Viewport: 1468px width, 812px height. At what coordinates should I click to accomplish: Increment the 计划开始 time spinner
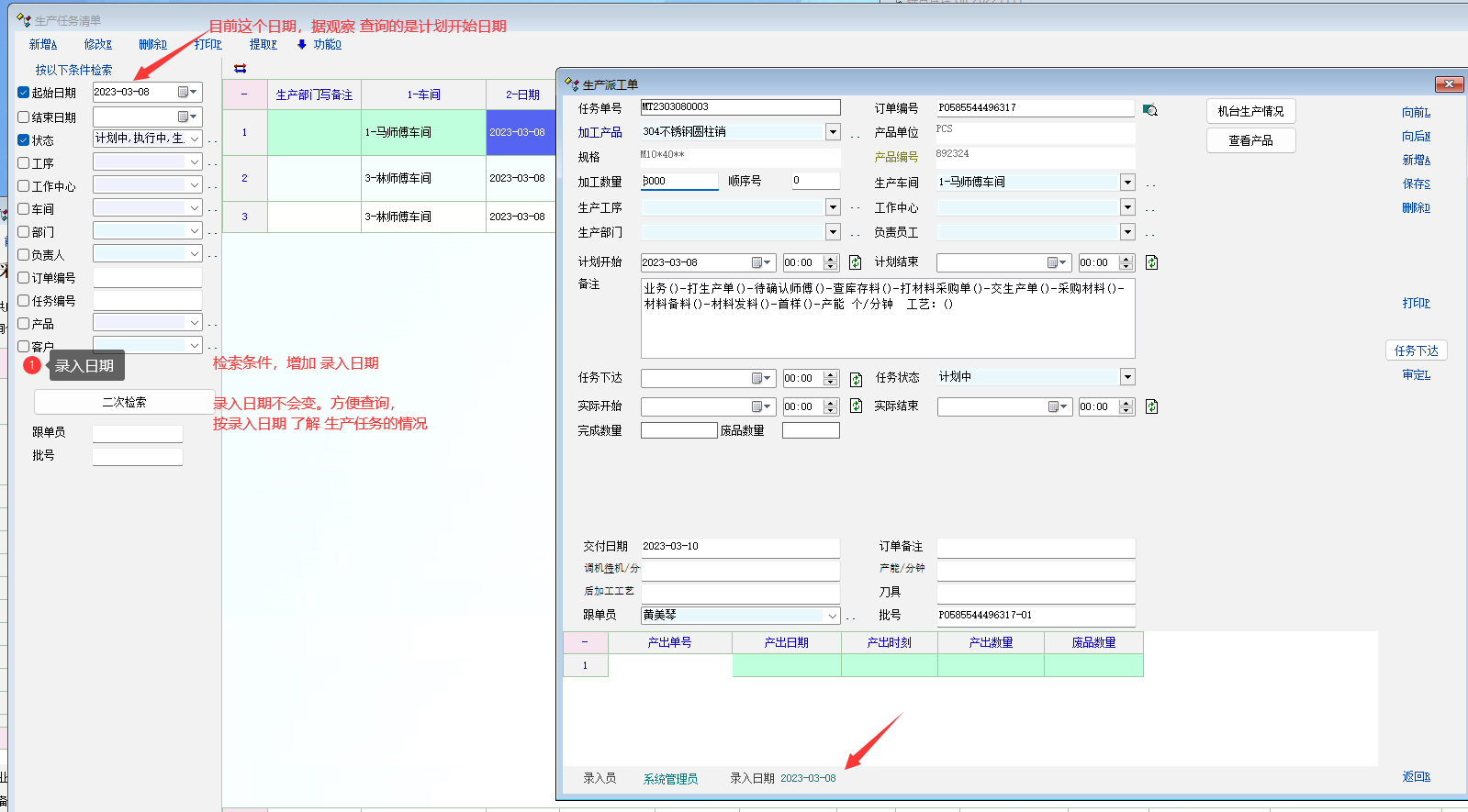831,259
